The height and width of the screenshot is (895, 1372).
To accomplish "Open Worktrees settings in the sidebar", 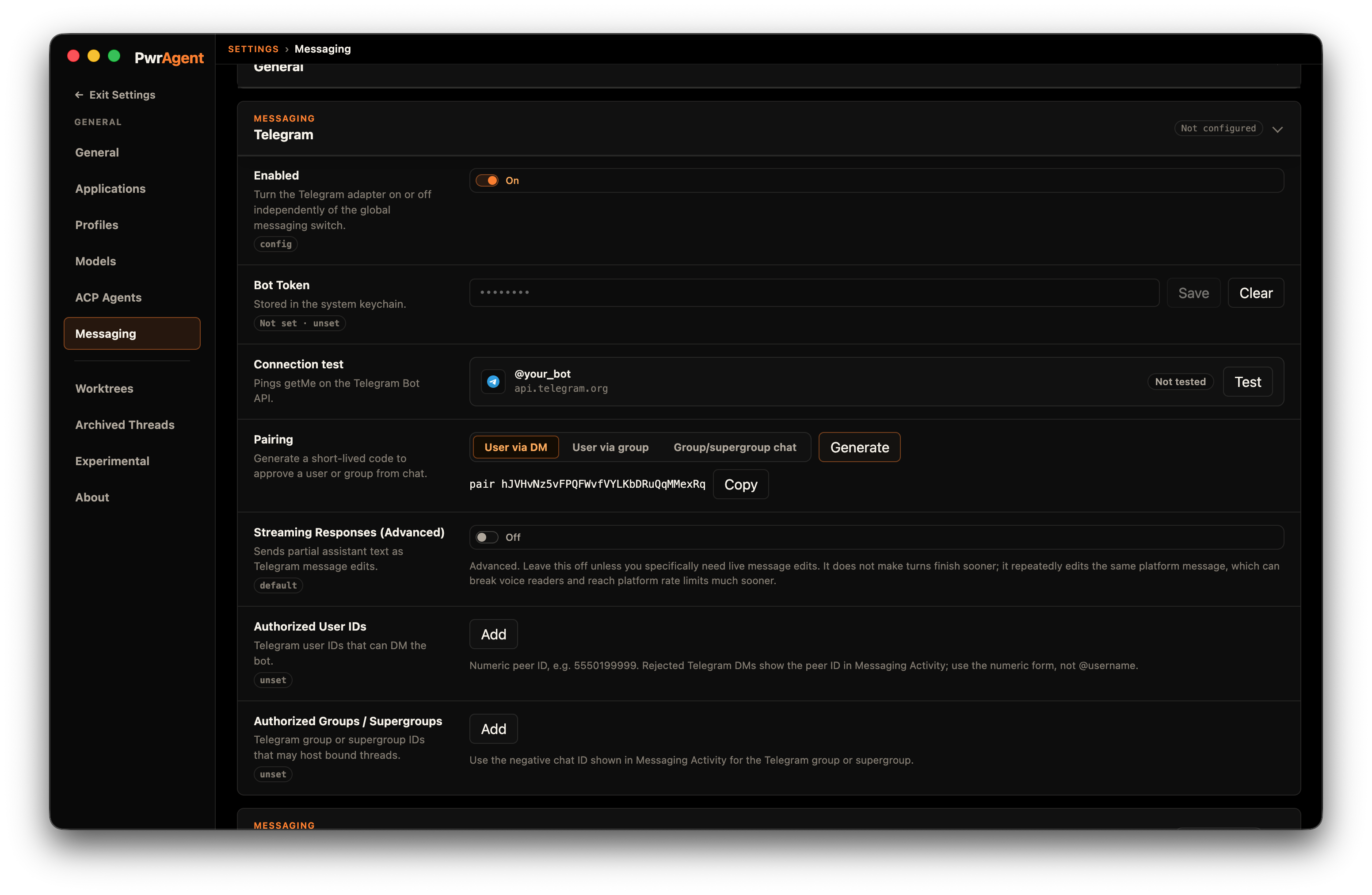I will pyautogui.click(x=132, y=389).
